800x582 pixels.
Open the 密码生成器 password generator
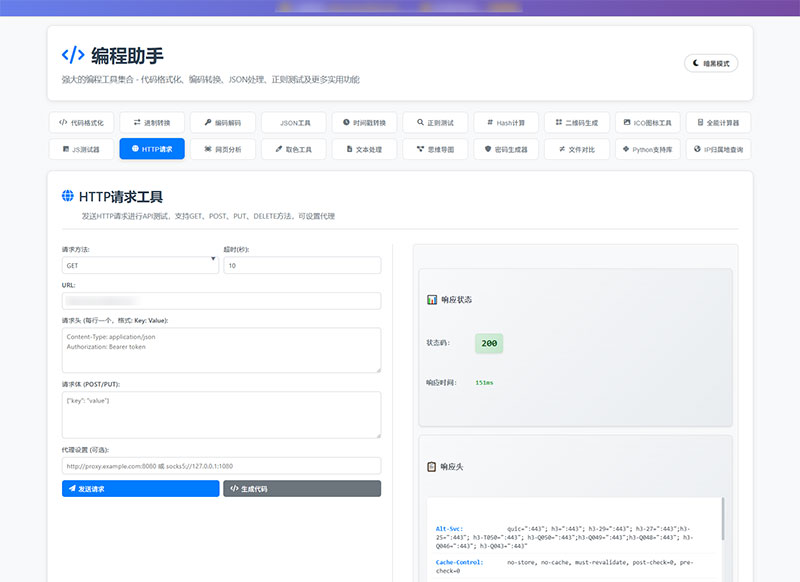pyautogui.click(x=506, y=149)
